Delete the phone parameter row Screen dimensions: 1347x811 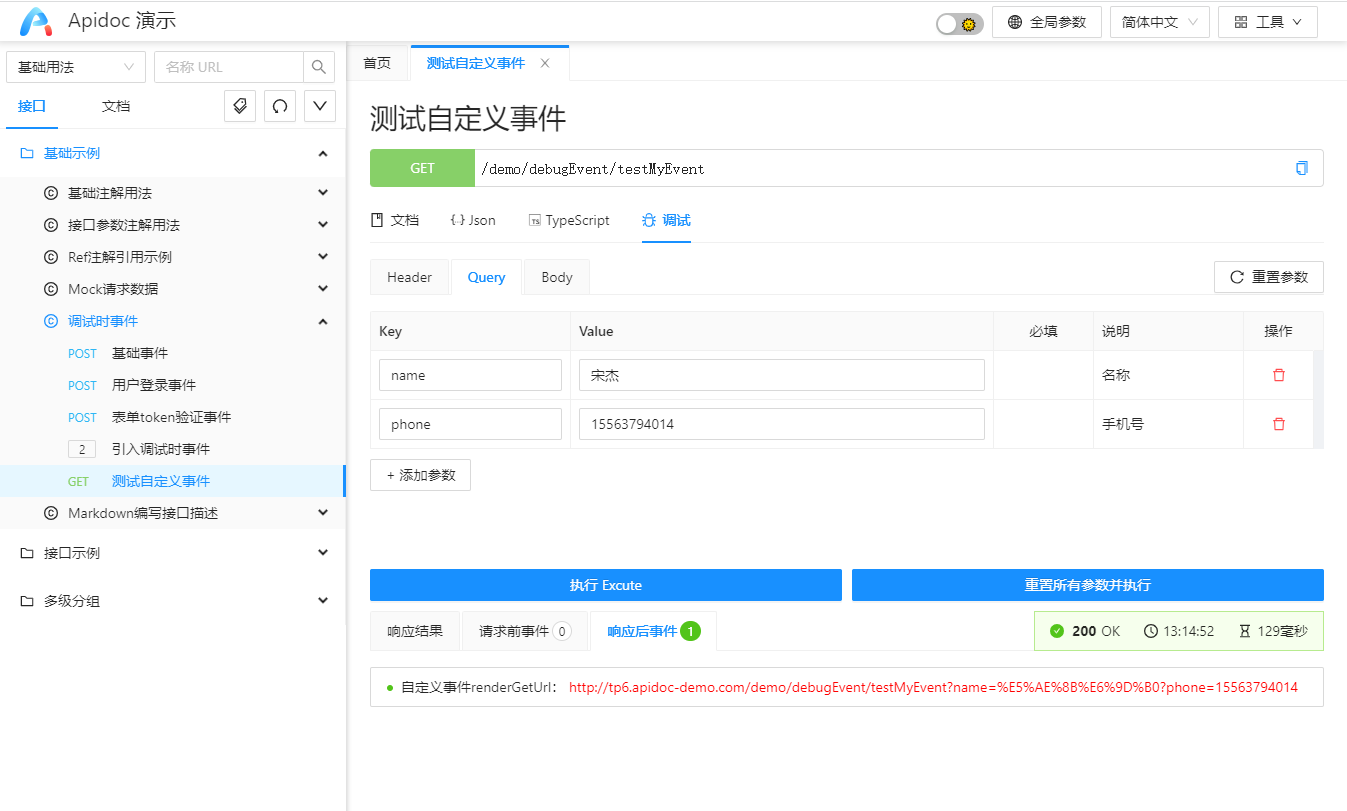click(x=1278, y=424)
